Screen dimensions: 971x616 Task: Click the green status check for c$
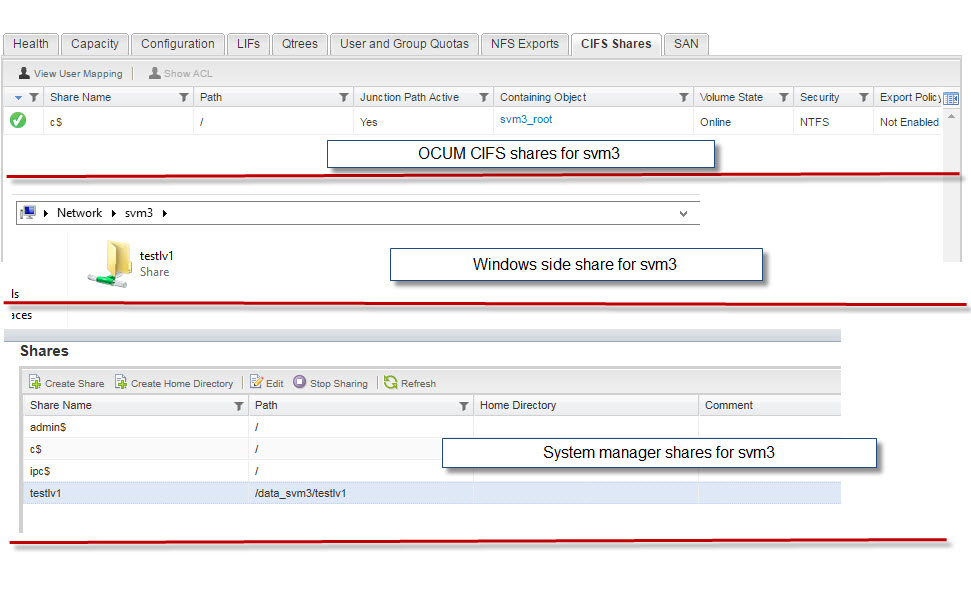click(x=18, y=120)
